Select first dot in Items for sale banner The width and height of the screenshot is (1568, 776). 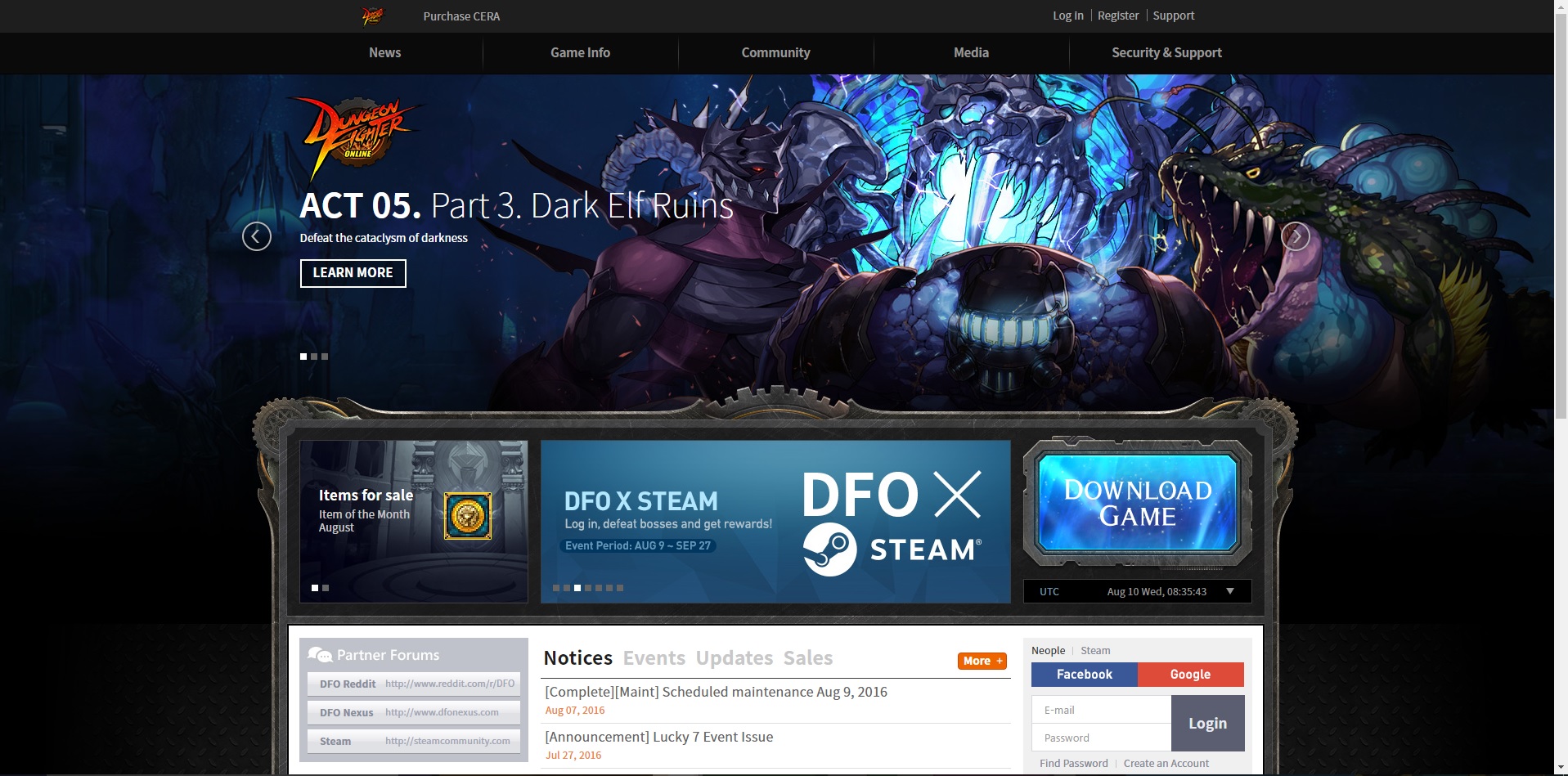pos(315,588)
